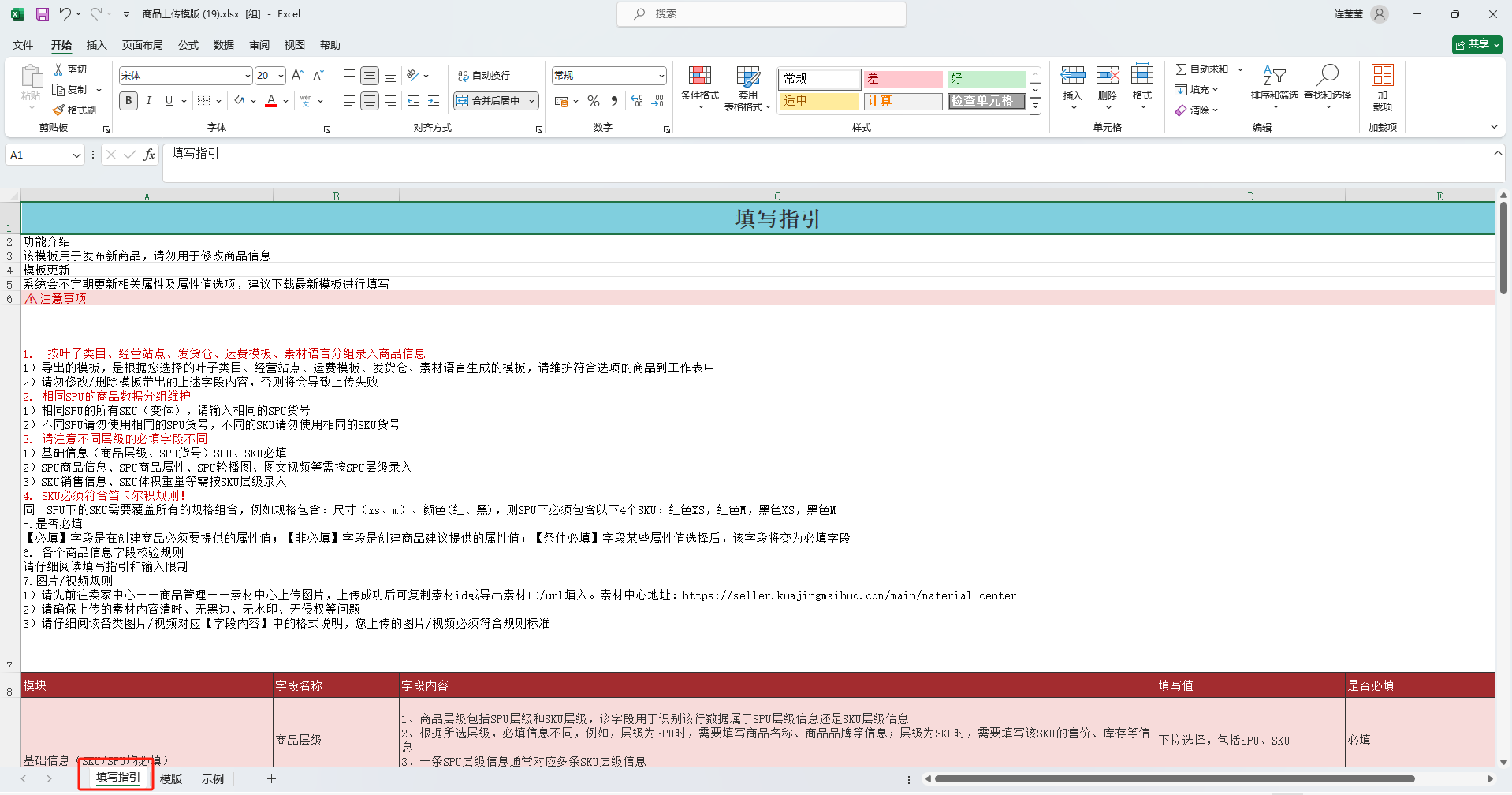Toggle italic formatting
The image size is (1512, 795).
coord(148,101)
